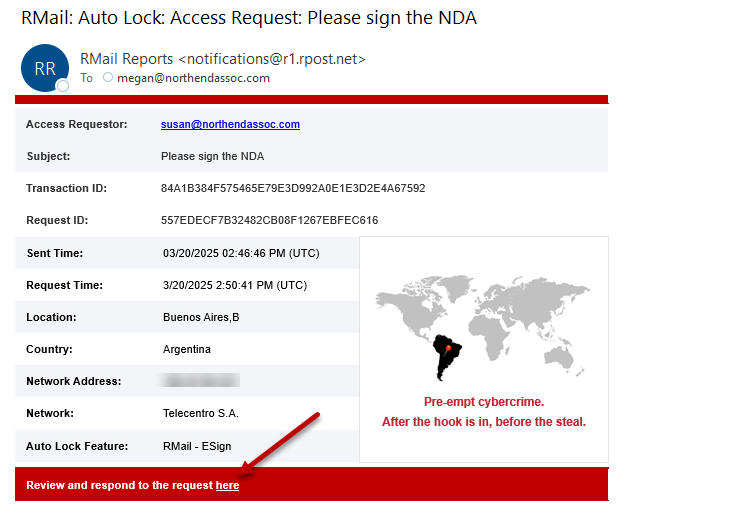Image resolution: width=741 pixels, height=514 pixels.
Task: Click the red pin on the world map
Action: (x=448, y=350)
